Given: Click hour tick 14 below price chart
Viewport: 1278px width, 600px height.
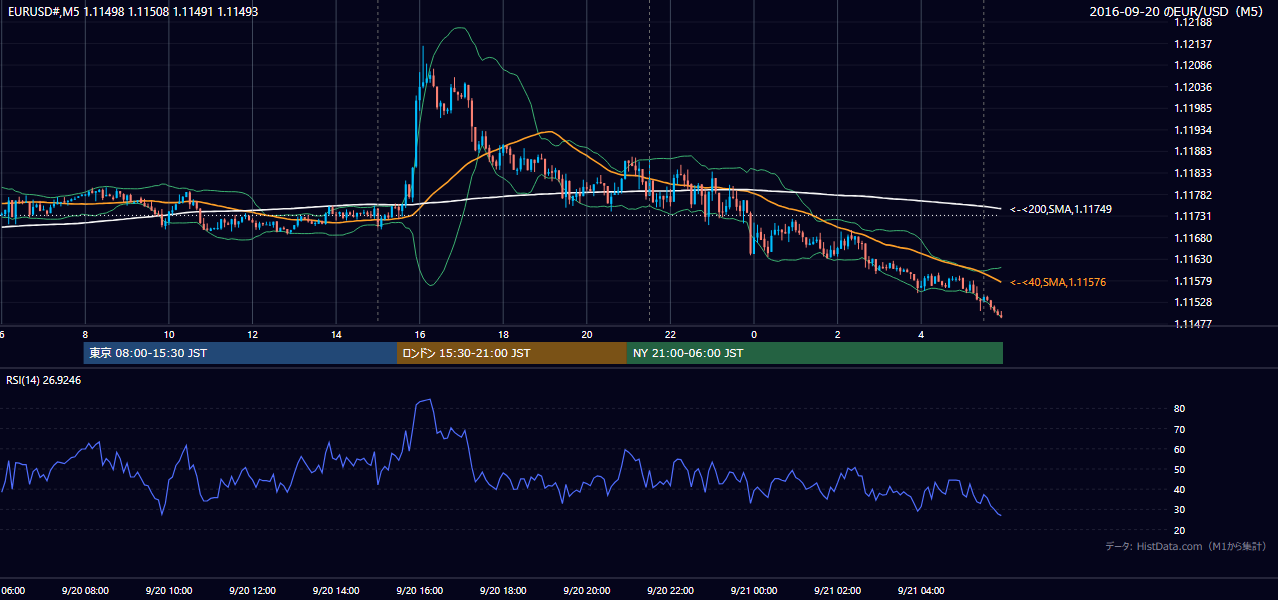Looking at the screenshot, I should pyautogui.click(x=336, y=334).
